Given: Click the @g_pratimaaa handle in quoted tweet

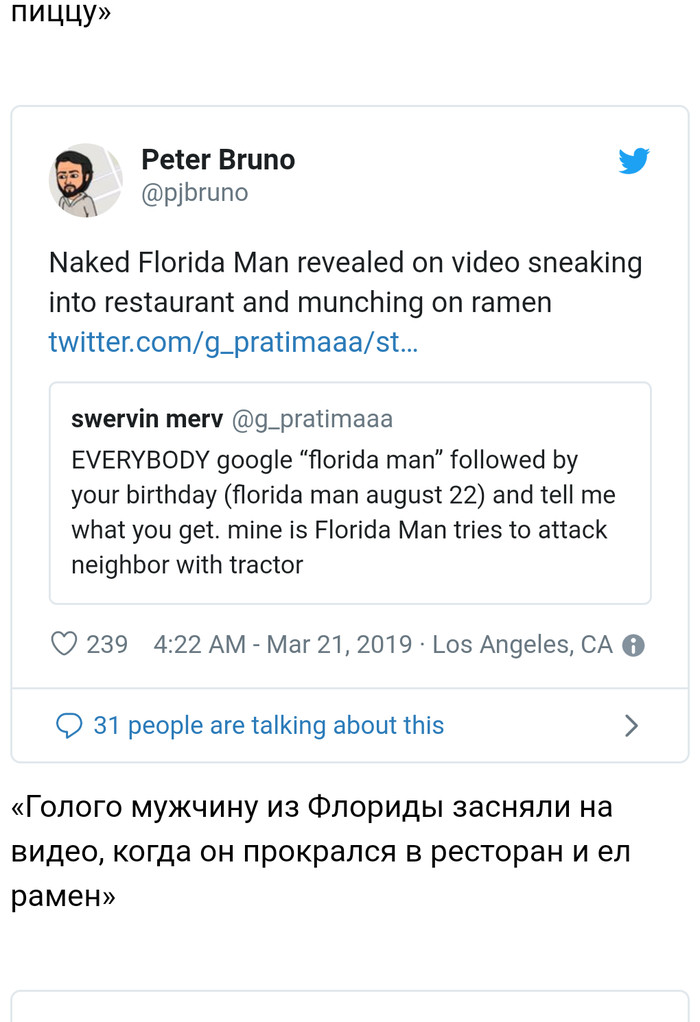Looking at the screenshot, I should (x=312, y=418).
